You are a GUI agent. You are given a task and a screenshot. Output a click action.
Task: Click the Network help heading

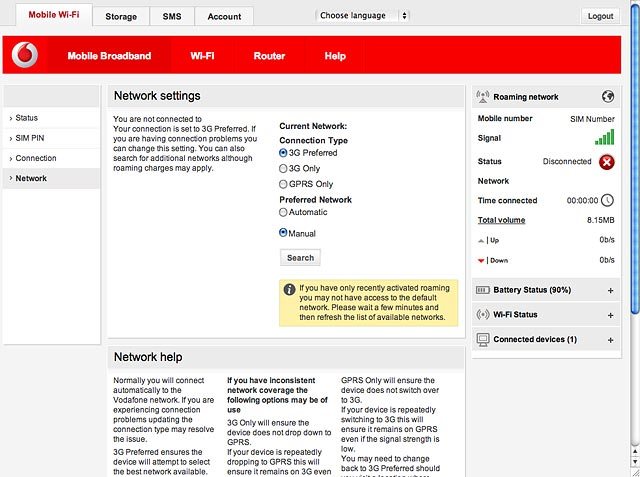click(x=148, y=357)
